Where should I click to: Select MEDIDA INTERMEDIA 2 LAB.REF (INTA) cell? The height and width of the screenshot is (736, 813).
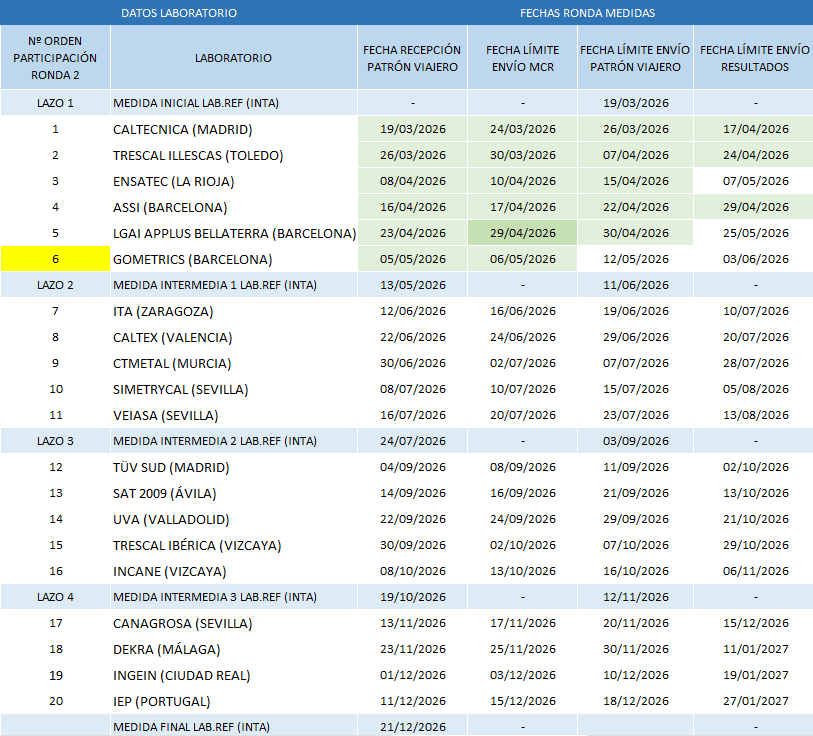click(233, 441)
